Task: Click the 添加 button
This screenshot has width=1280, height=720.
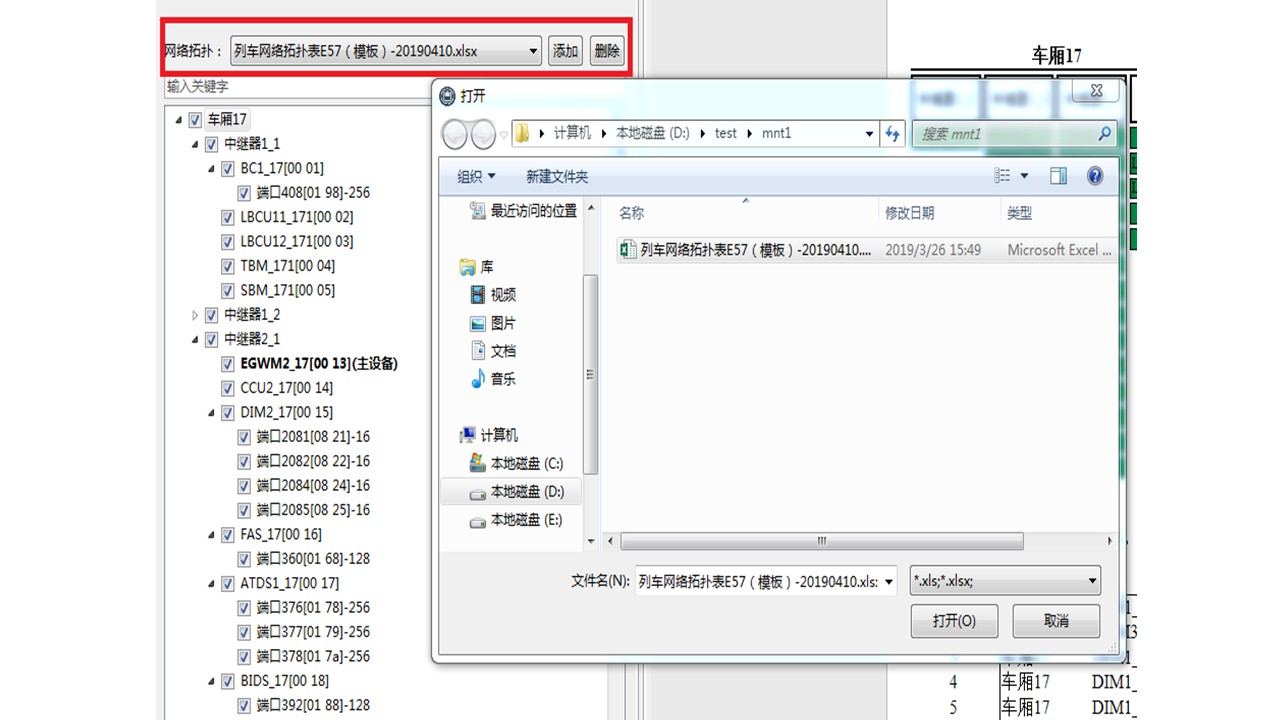Action: click(x=566, y=51)
